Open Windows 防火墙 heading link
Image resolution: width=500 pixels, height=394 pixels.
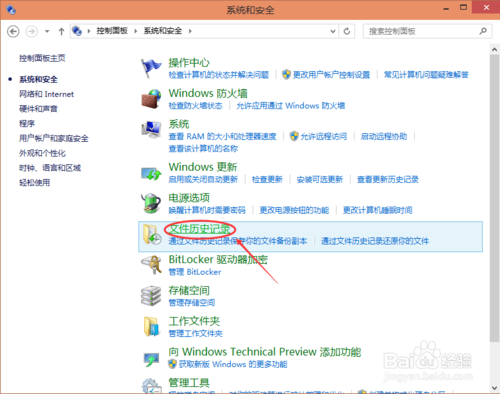[x=208, y=93]
